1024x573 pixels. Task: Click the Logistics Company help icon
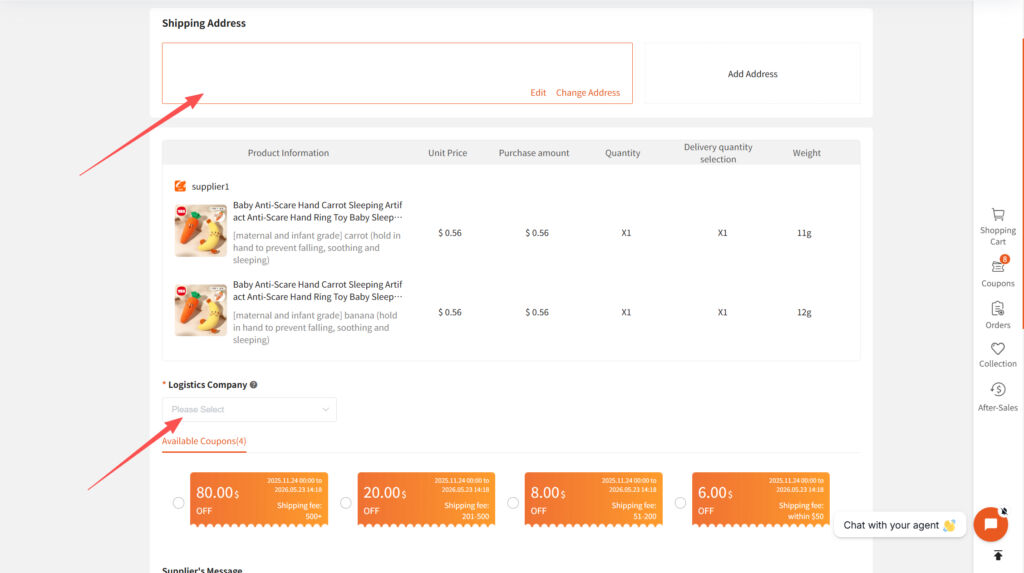pyautogui.click(x=254, y=385)
